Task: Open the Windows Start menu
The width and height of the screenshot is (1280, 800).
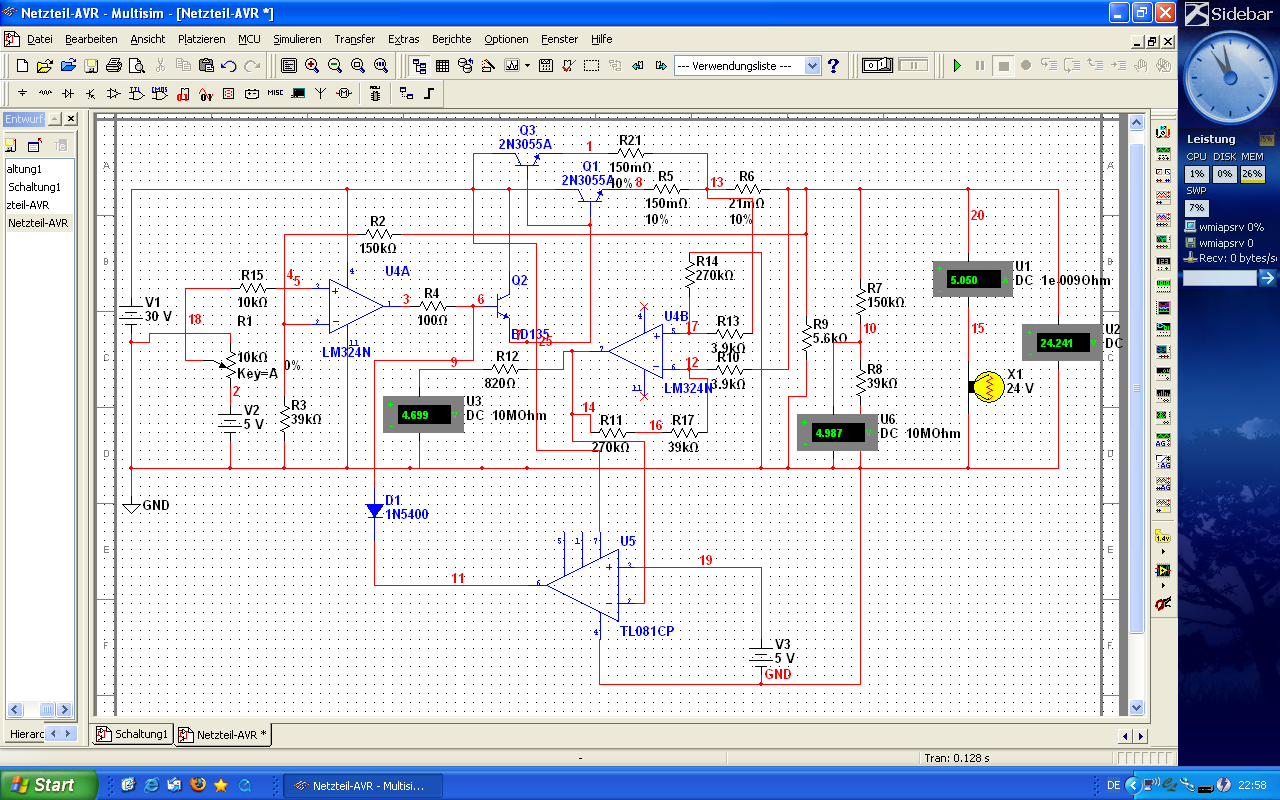Action: tap(48, 785)
